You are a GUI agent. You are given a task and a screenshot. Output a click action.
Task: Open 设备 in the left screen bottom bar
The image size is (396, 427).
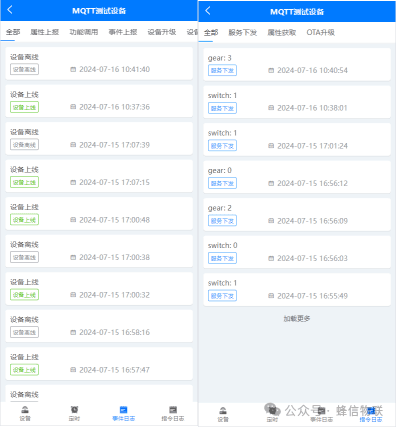(x=25, y=413)
